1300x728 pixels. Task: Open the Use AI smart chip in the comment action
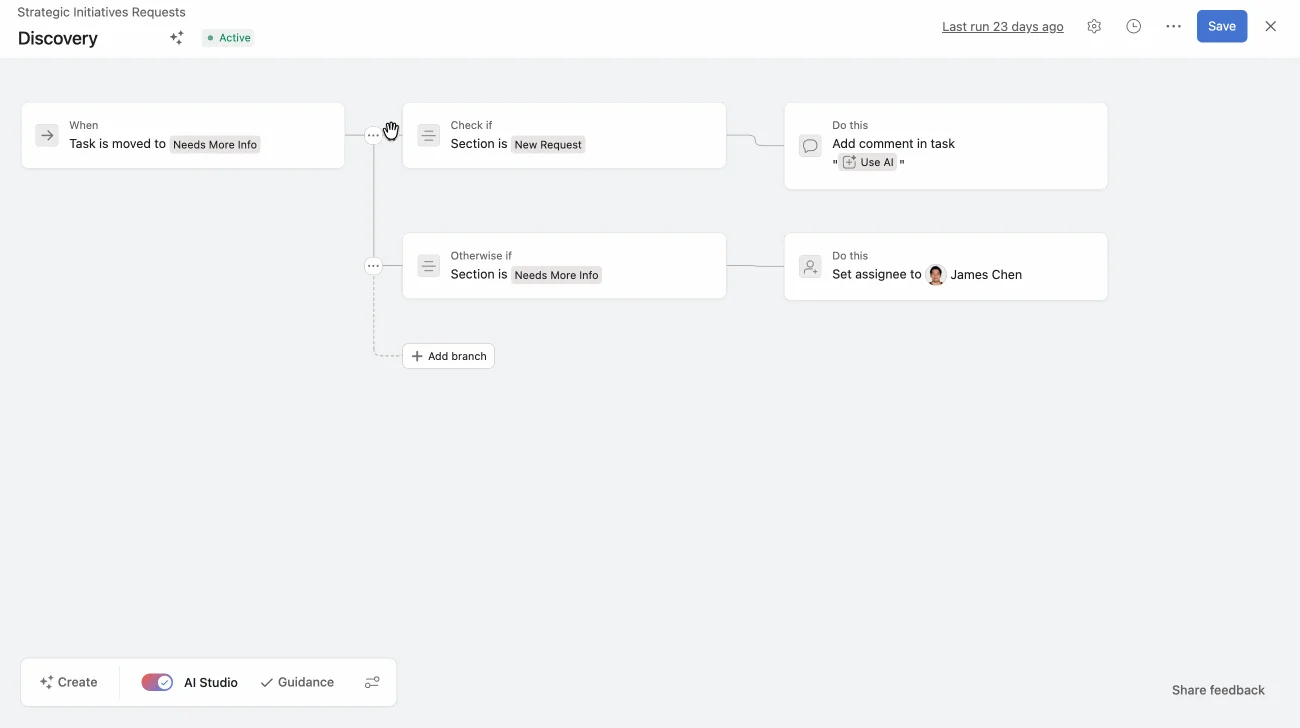(x=868, y=162)
